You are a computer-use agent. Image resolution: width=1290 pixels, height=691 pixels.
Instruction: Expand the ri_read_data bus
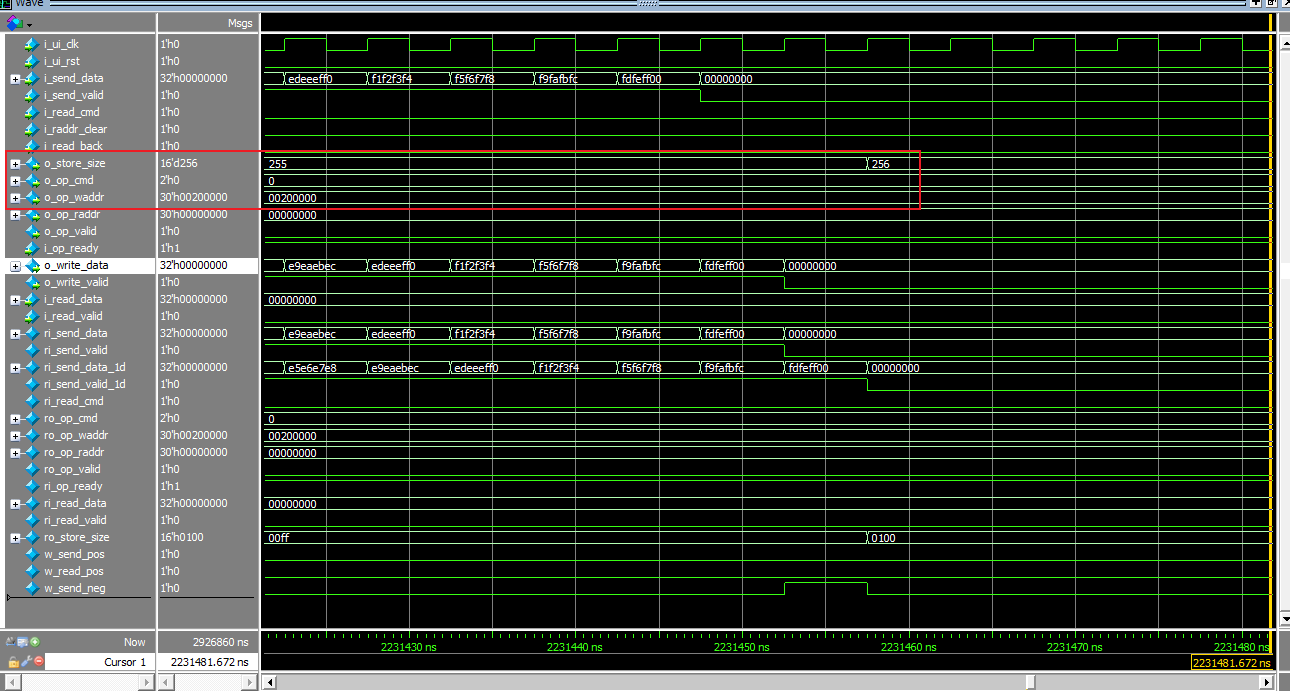tap(15, 503)
